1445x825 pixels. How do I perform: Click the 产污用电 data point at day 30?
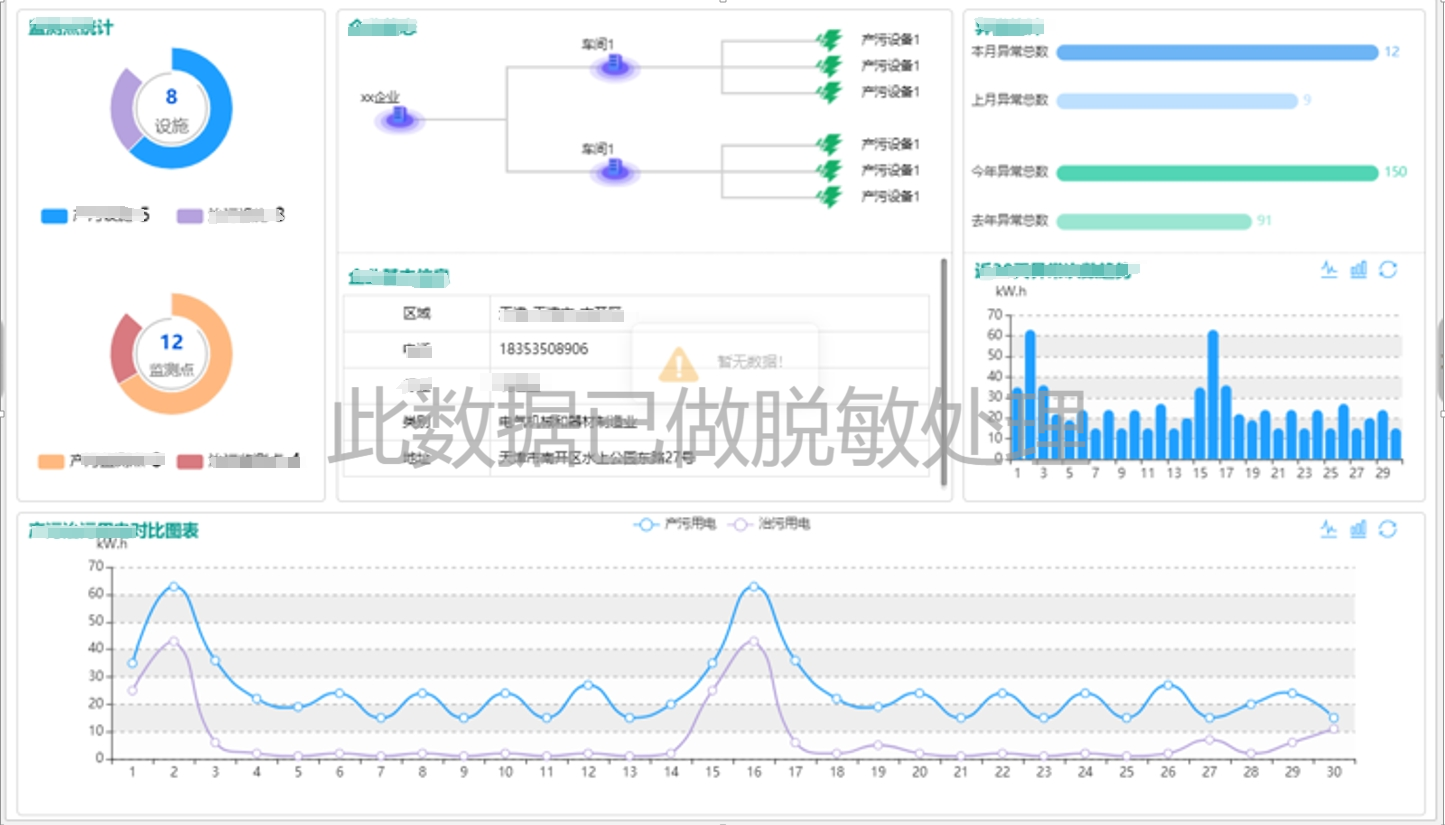(x=1334, y=718)
